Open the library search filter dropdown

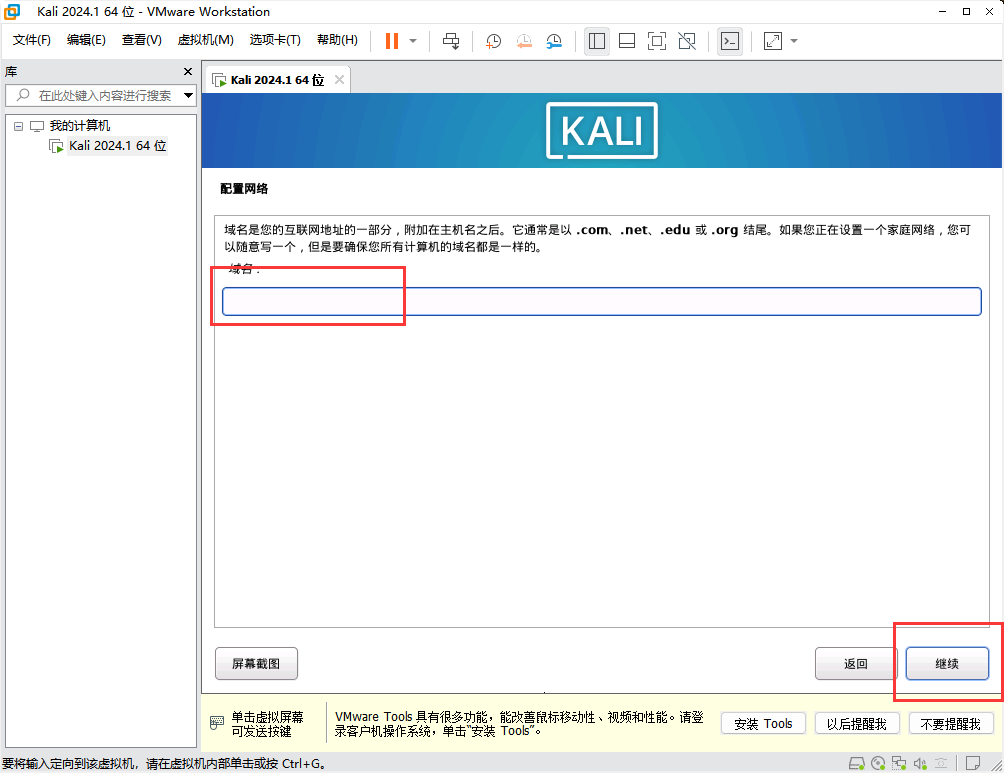pos(188,96)
